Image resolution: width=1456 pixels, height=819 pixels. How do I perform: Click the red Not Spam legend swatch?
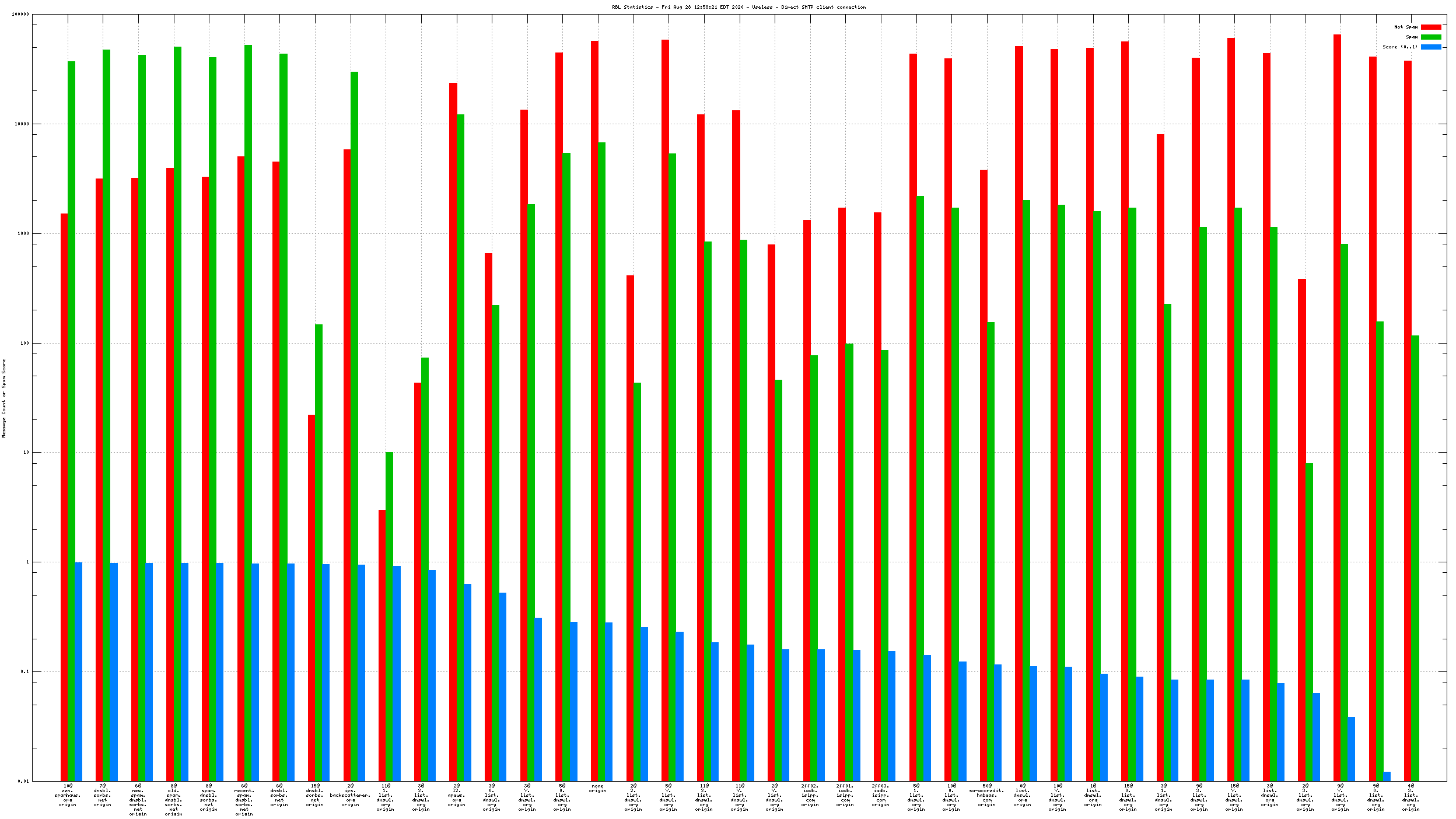point(1430,27)
